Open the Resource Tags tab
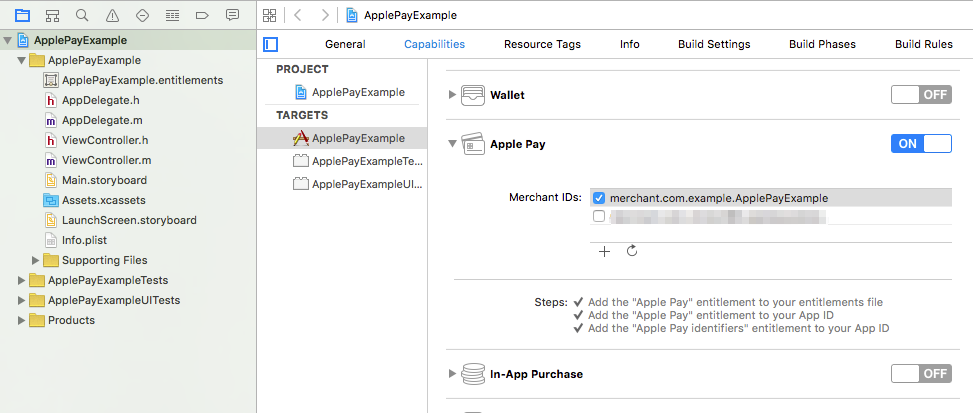The image size is (973, 413). click(542, 44)
